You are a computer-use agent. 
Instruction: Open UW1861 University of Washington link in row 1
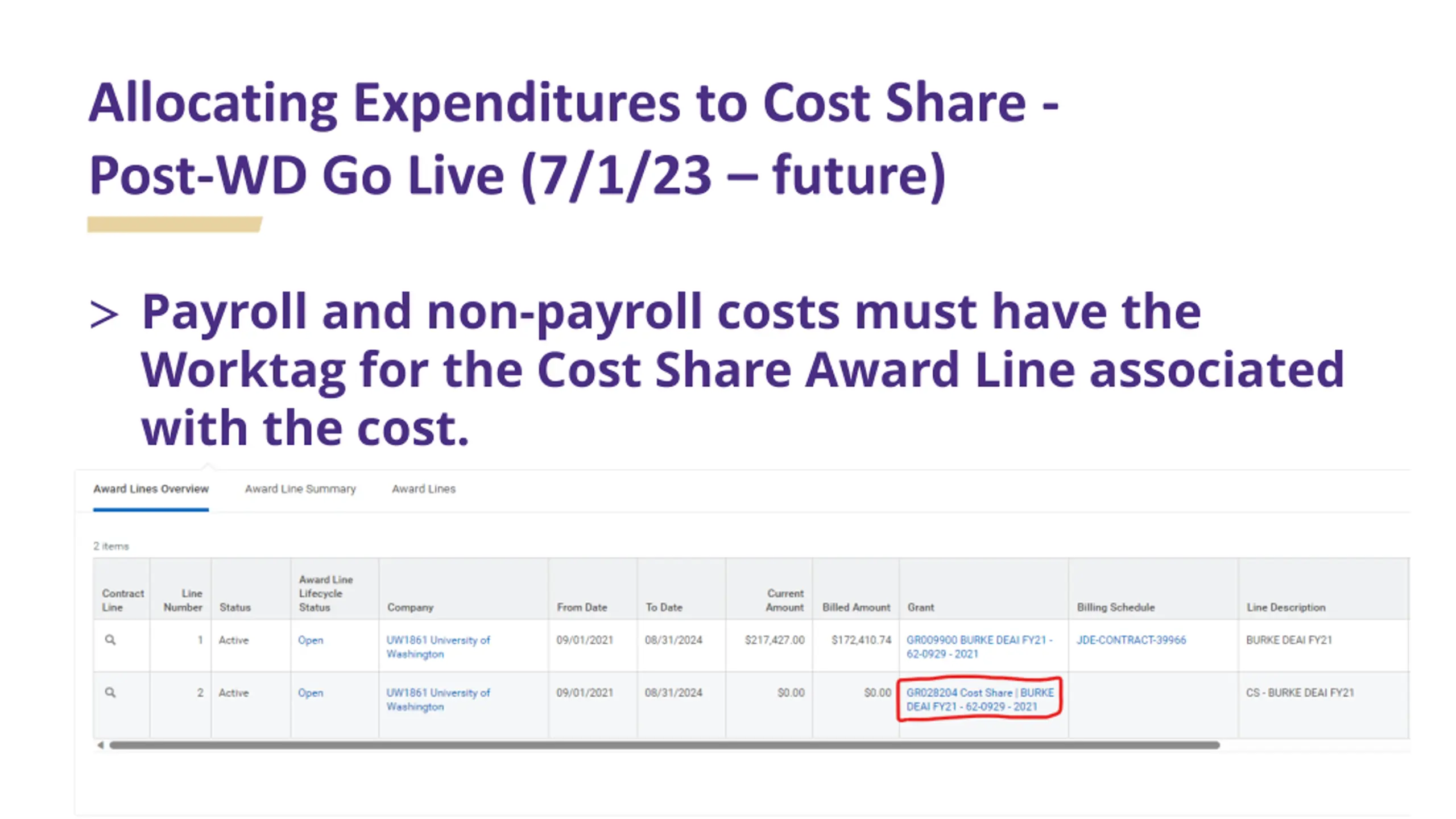coord(437,647)
